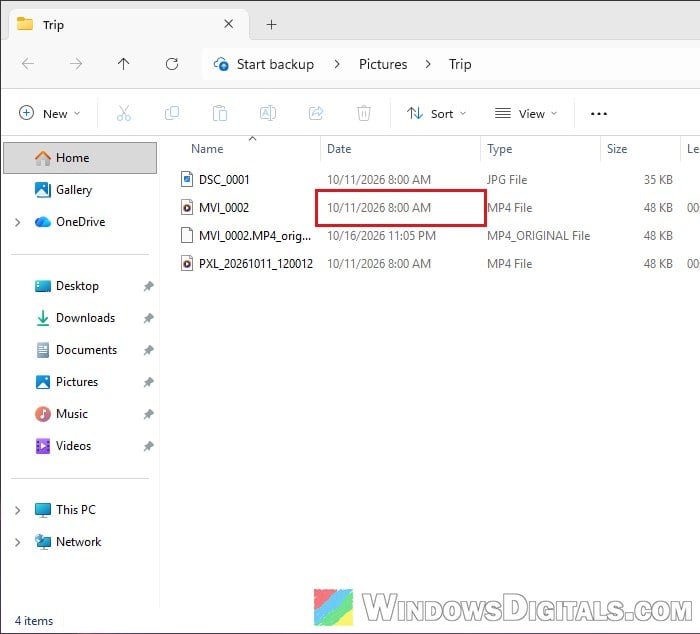Sort by the Size column header
Screen dimensions: 700x634
pos(617,149)
